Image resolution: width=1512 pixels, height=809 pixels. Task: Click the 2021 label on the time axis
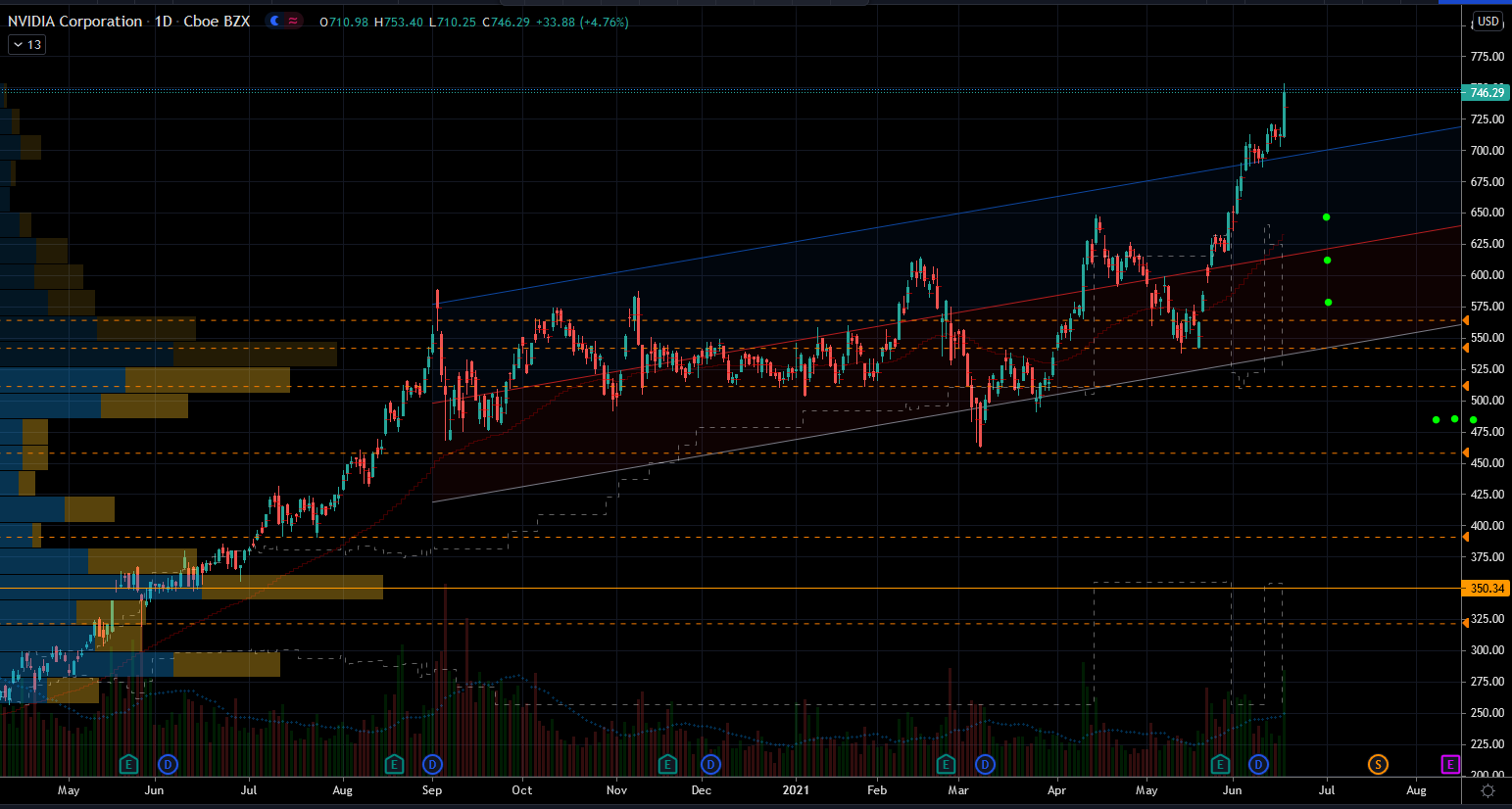pos(796,790)
